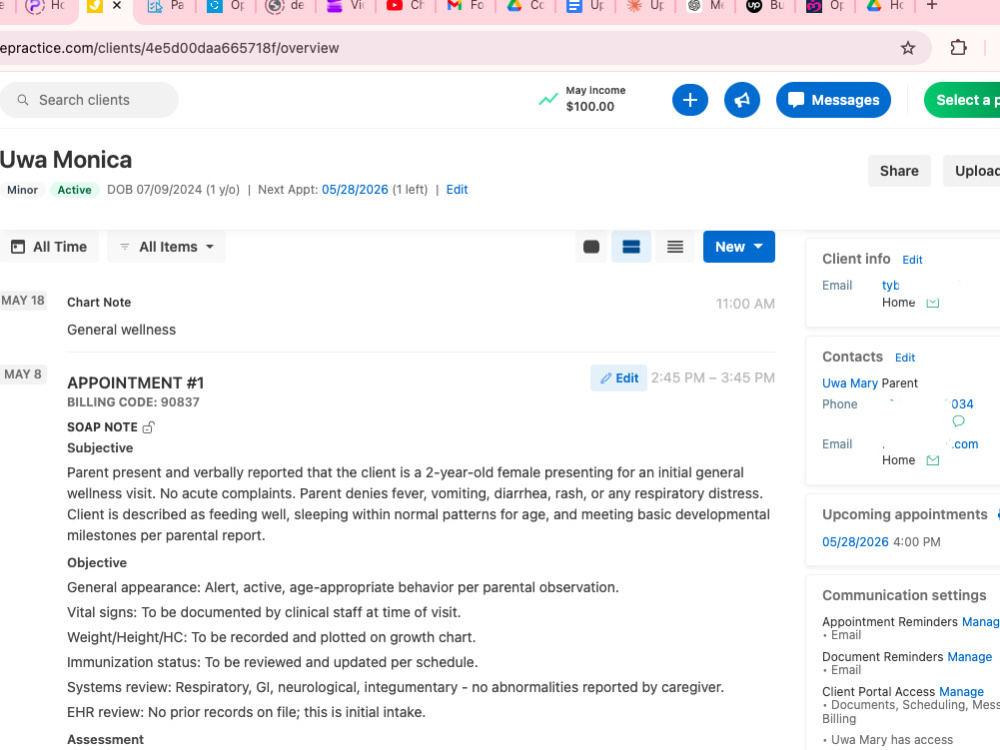Open Uwa Mary contact link

tap(849, 383)
